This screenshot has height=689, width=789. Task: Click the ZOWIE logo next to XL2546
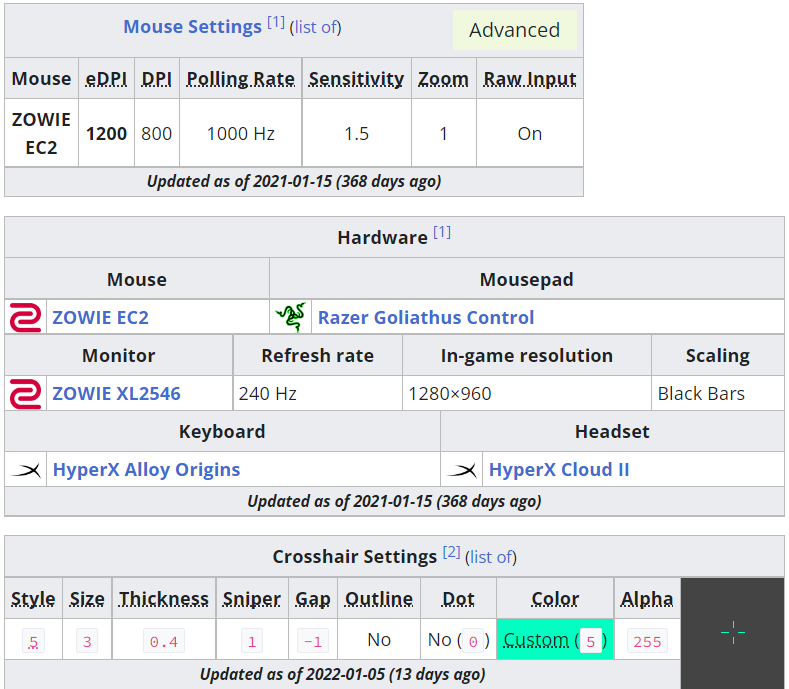pos(26,394)
